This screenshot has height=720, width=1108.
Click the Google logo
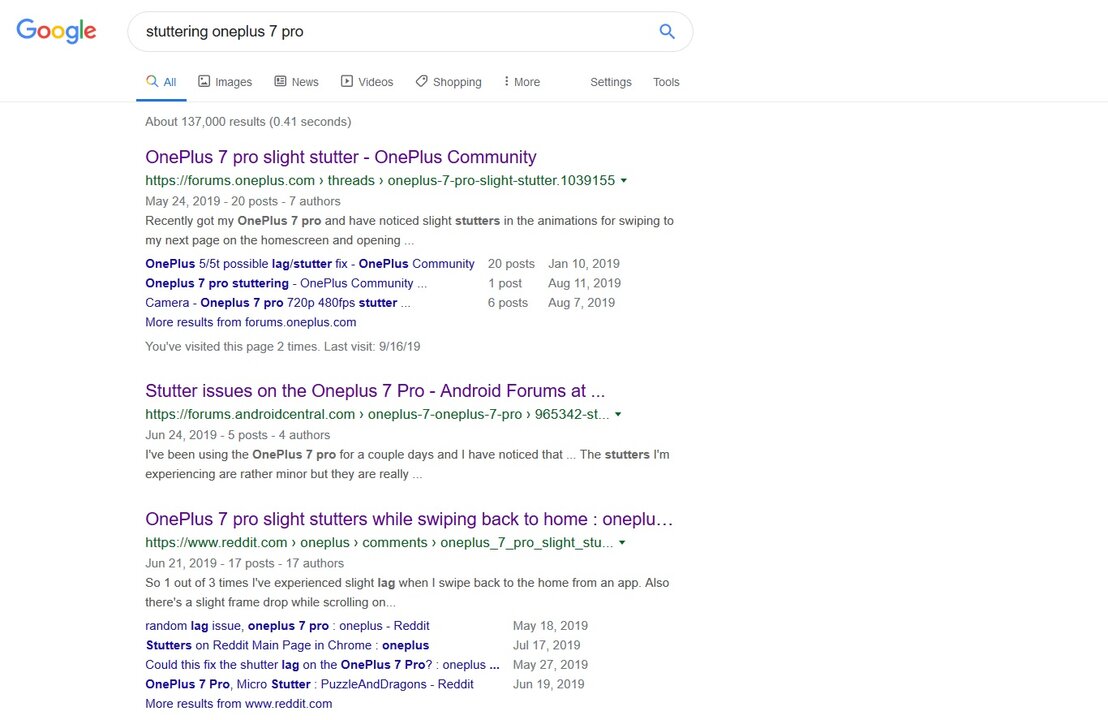pos(56,31)
